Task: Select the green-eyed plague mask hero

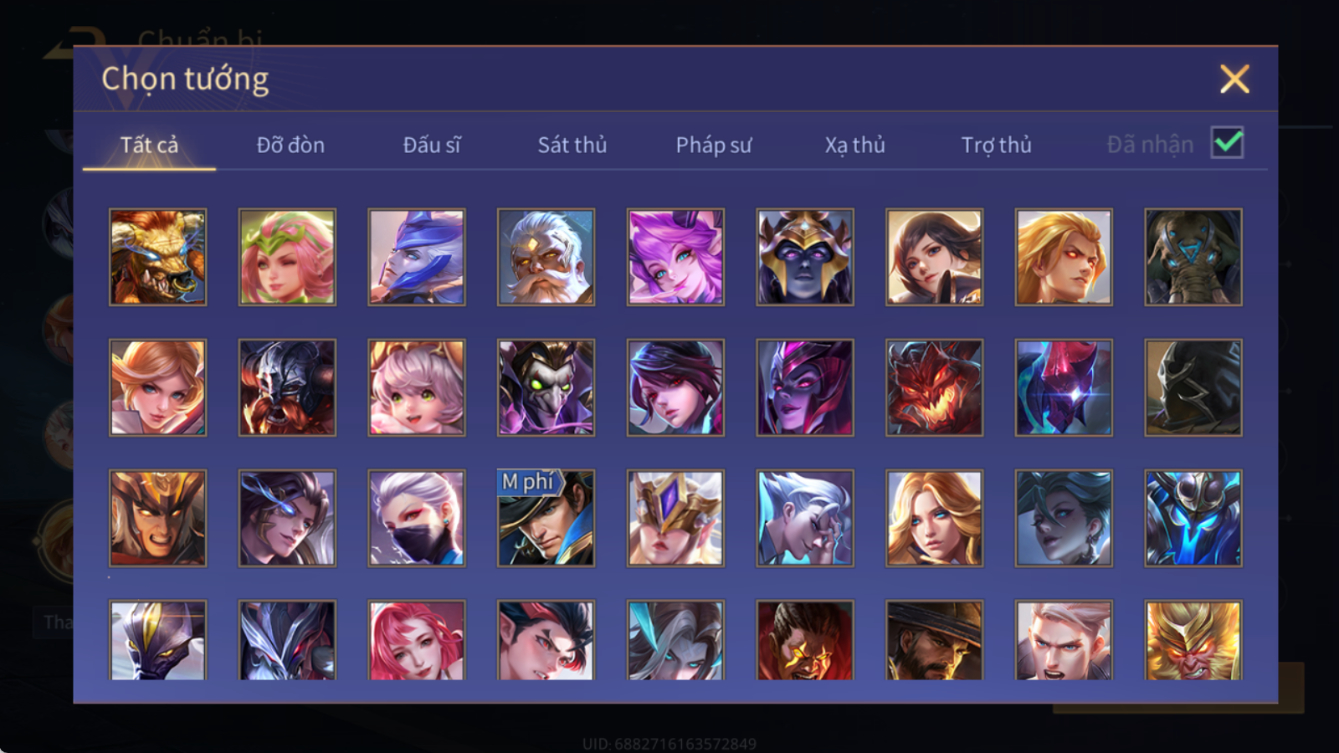Action: pos(546,388)
